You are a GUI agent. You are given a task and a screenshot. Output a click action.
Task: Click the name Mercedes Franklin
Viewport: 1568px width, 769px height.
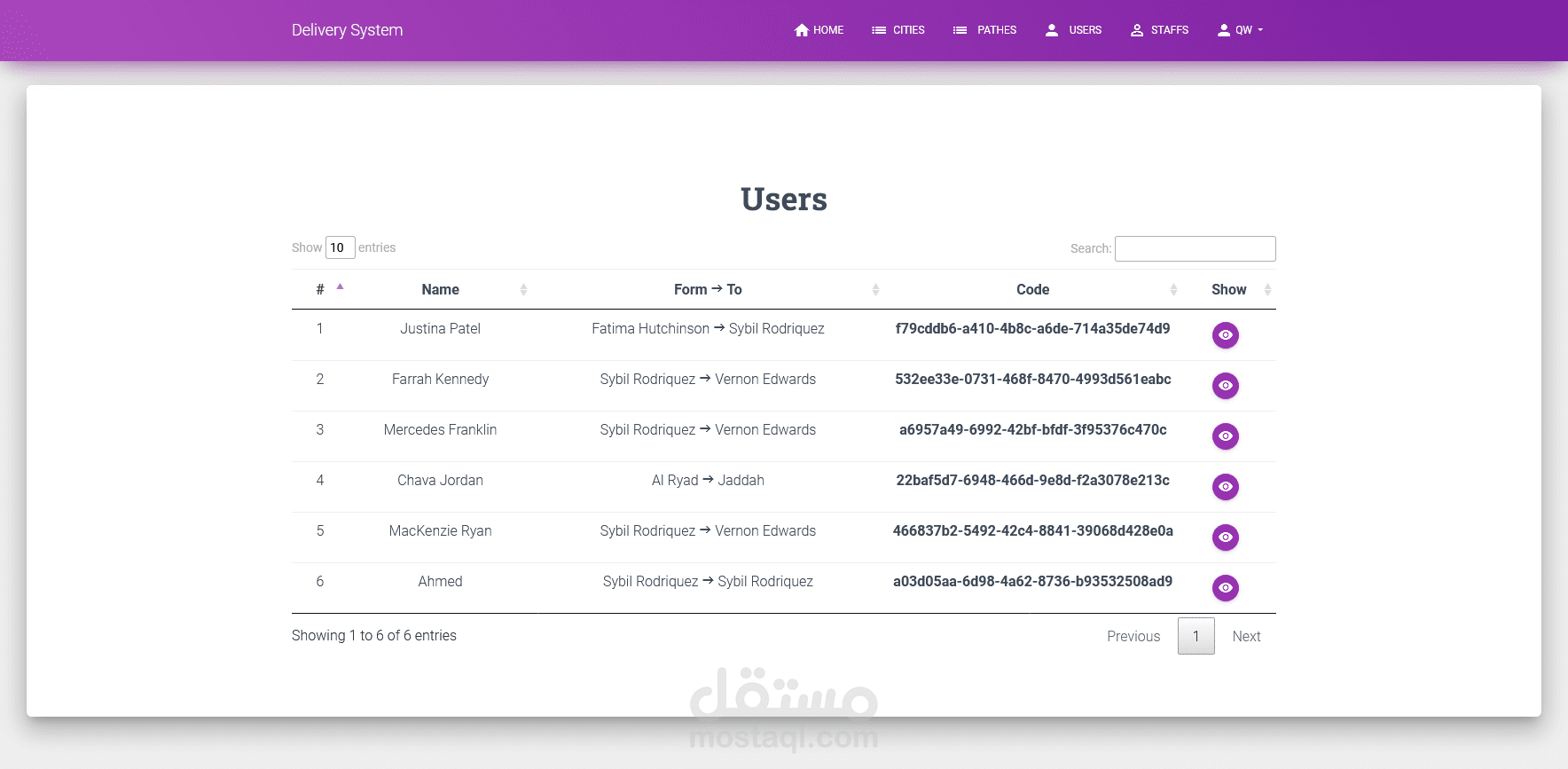(440, 429)
